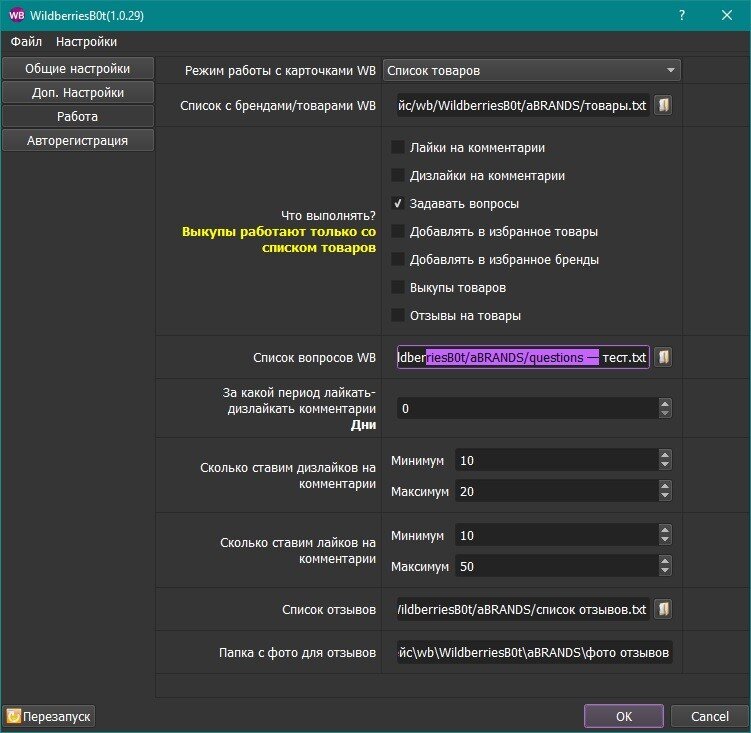Click dislikes Максимум field showing 20

pos(557,492)
